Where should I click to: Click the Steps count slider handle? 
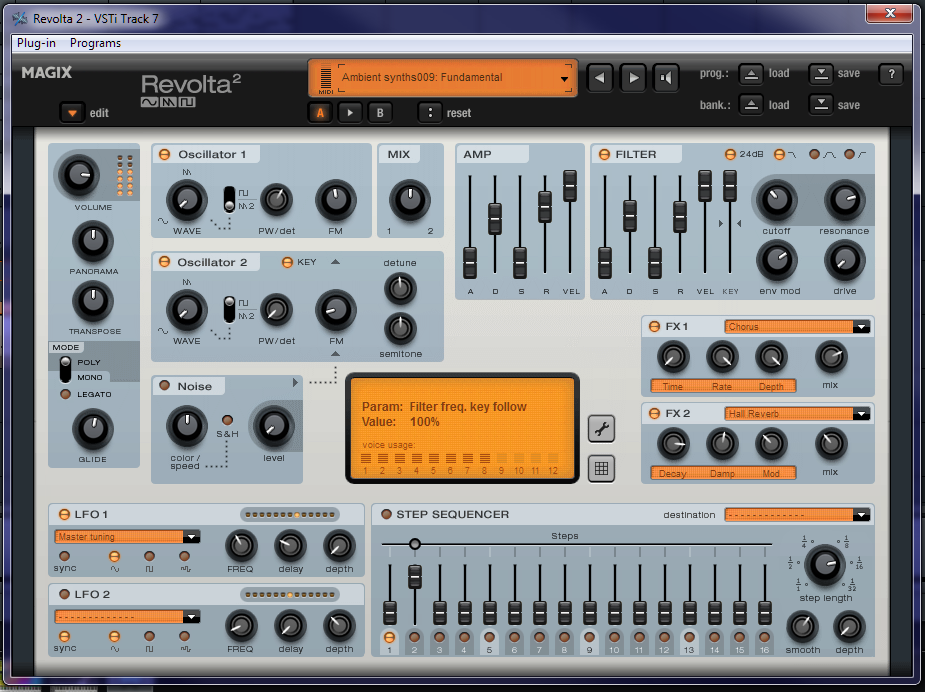point(415,544)
